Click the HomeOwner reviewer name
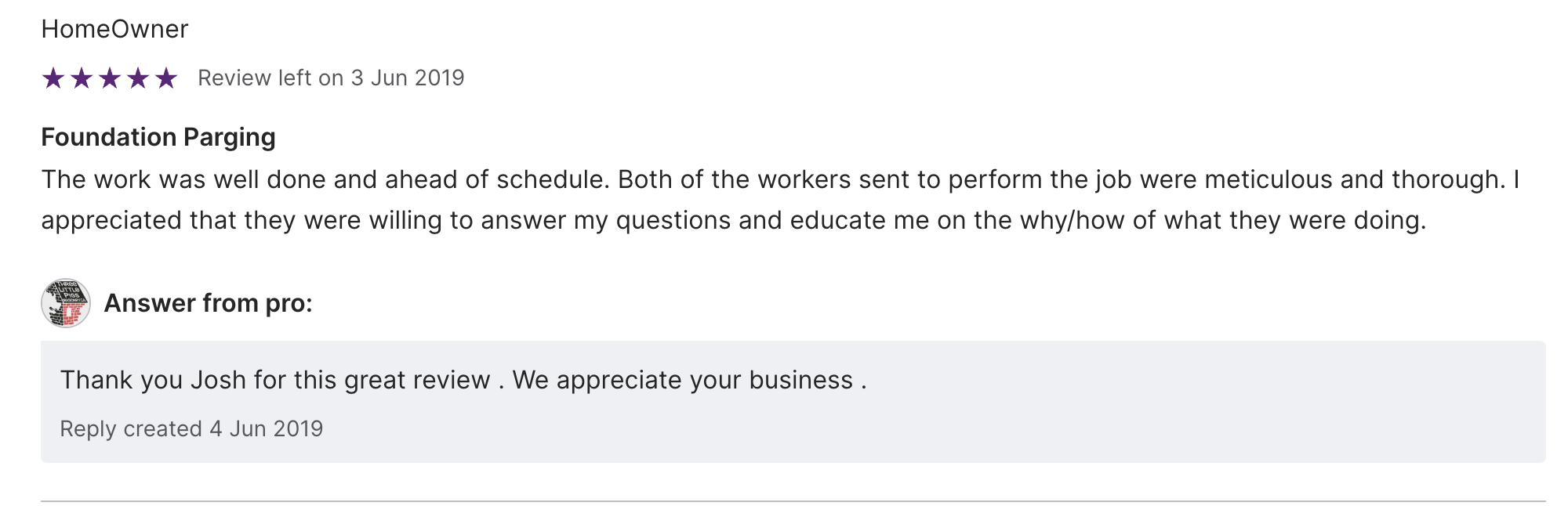The image size is (1568, 506). [114, 29]
